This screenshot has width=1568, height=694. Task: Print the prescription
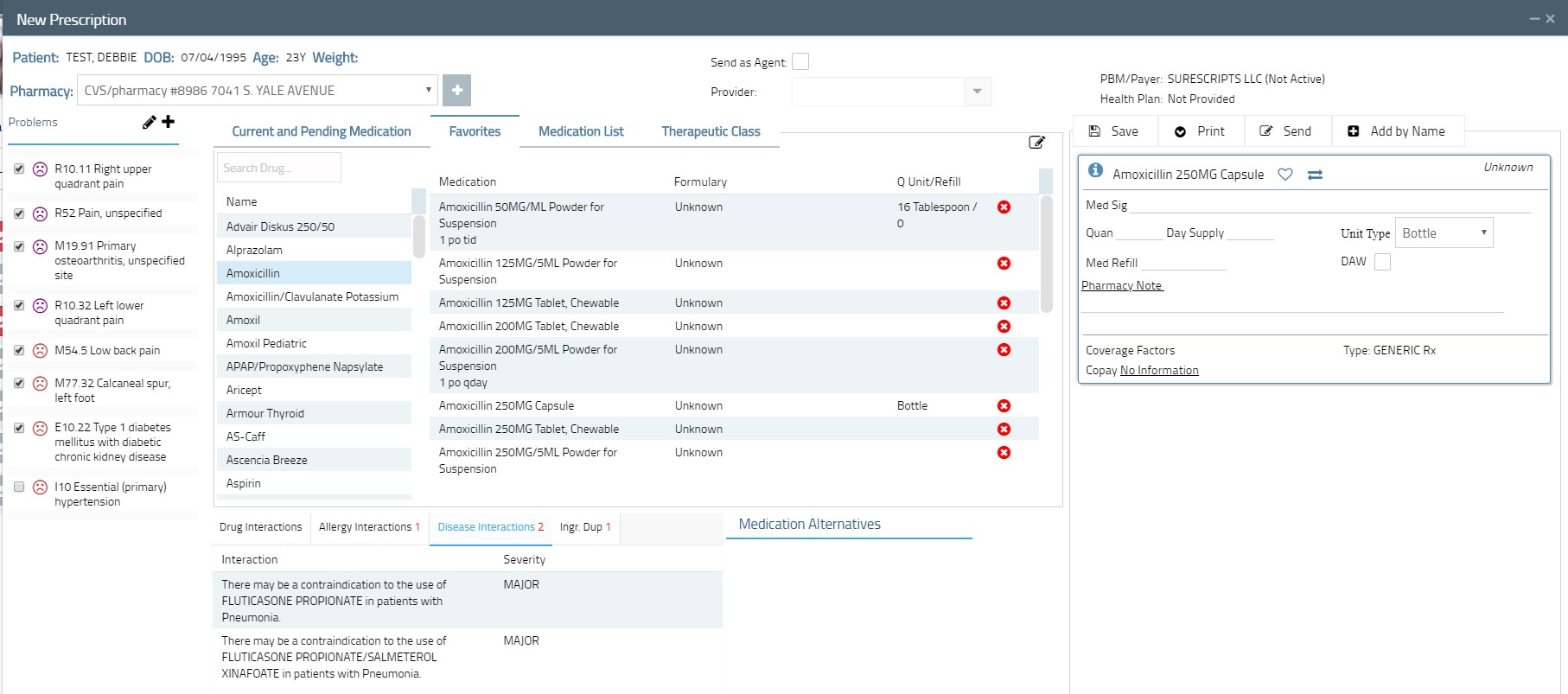[x=1200, y=131]
